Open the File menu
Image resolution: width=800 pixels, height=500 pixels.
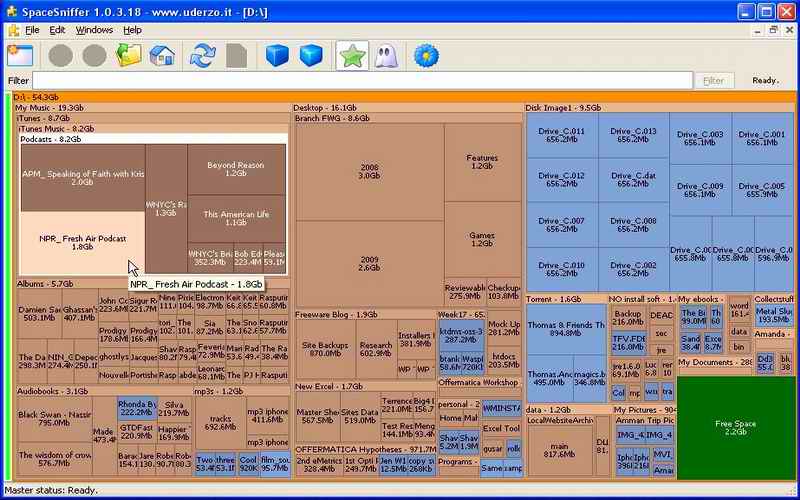tap(32, 30)
